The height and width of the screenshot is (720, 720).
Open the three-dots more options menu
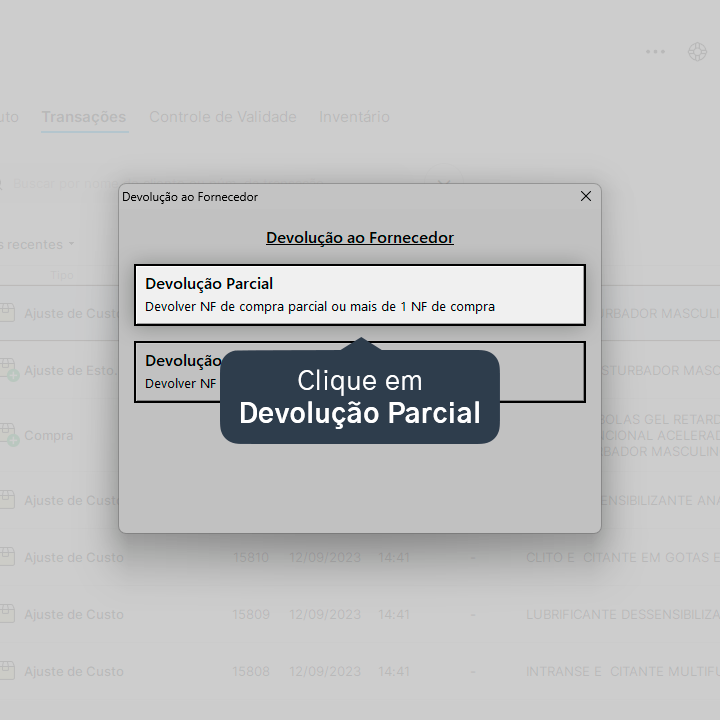655,51
